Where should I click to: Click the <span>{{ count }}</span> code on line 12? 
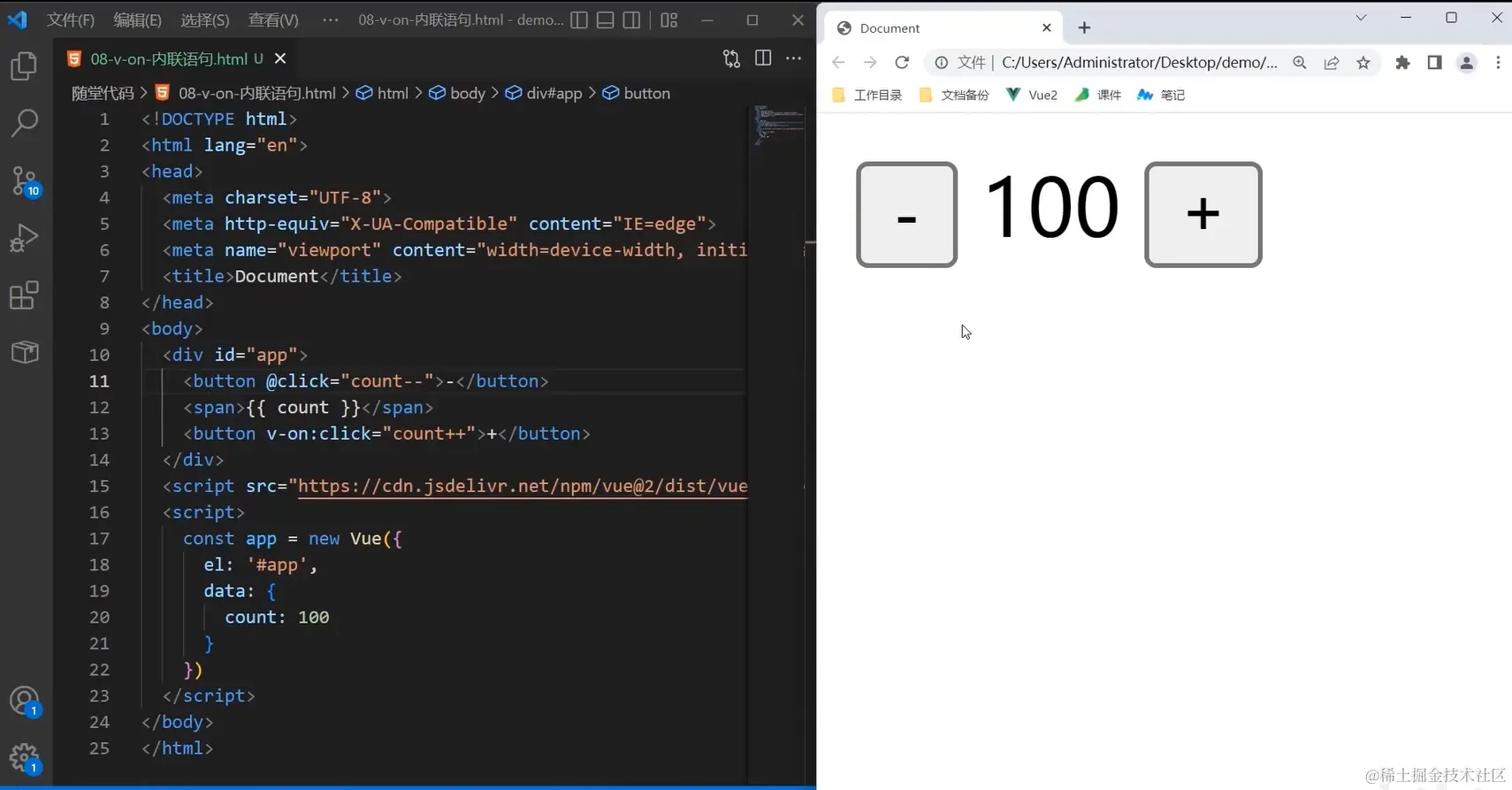click(309, 407)
